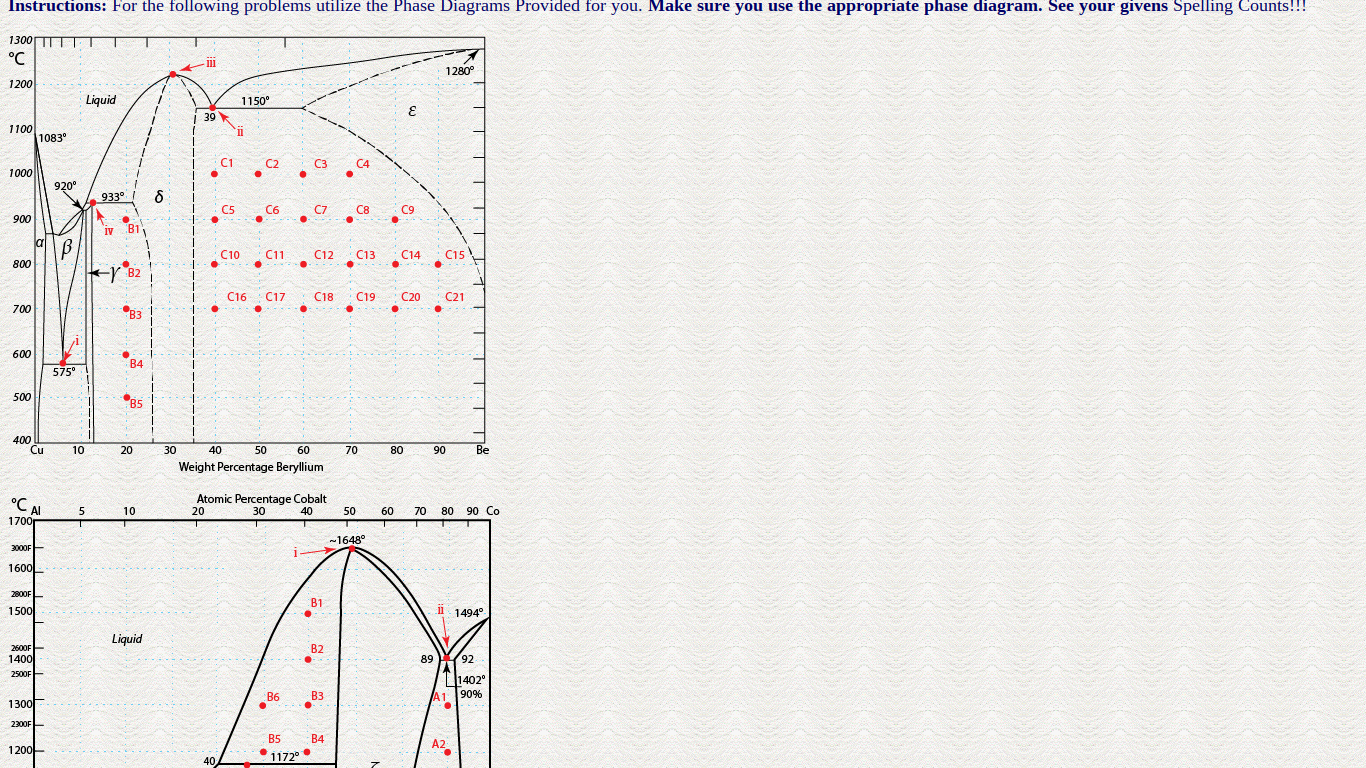Click "Liquid" label in the Cu-Be diagram
Screen dimensions: 1366x768
point(101,100)
